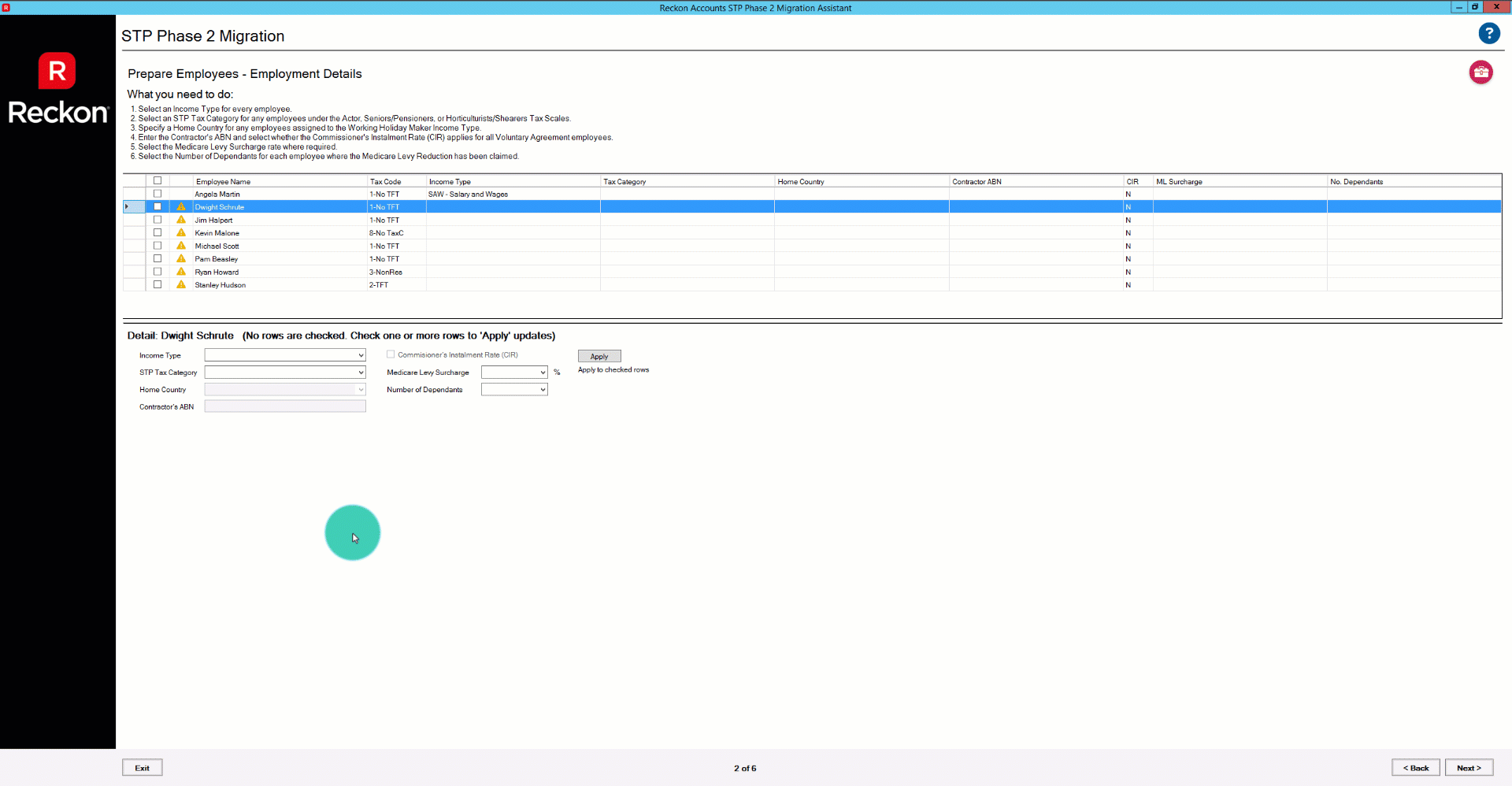
Task: Select the Kevin Malone name cell
Action: click(x=280, y=233)
